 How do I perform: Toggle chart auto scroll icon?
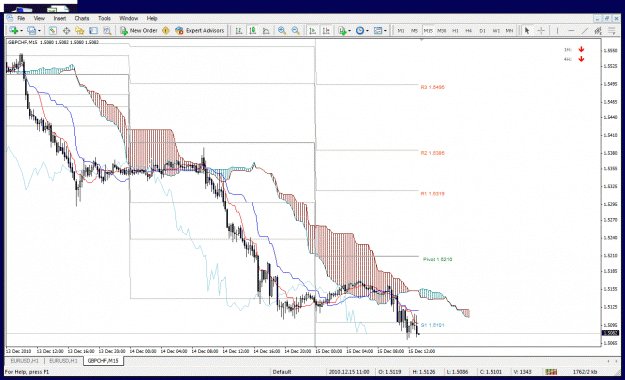313,30
